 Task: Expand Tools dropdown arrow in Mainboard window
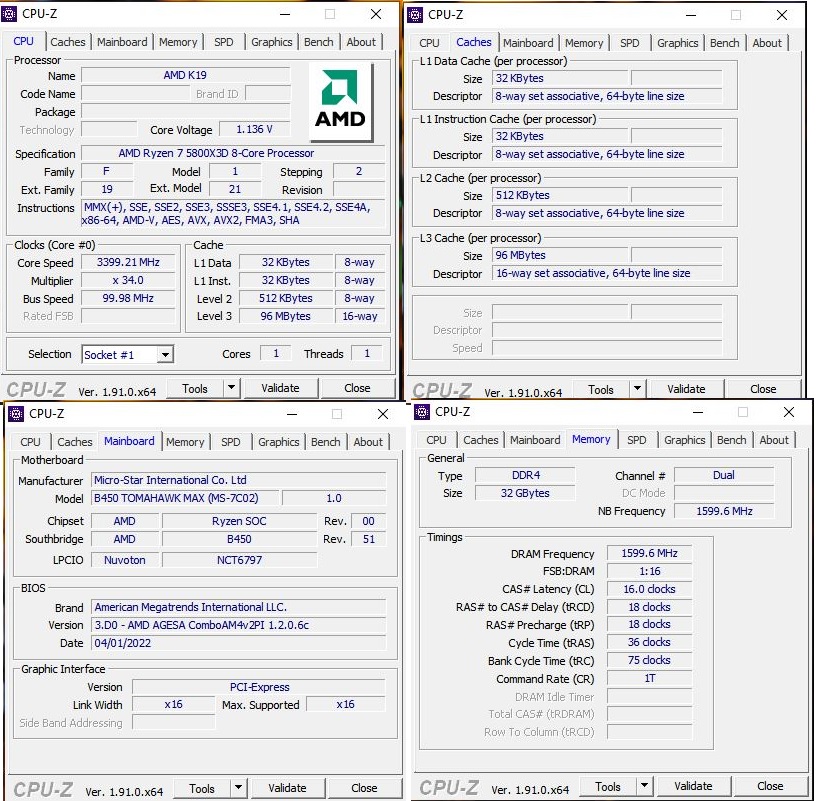pyautogui.click(x=238, y=788)
